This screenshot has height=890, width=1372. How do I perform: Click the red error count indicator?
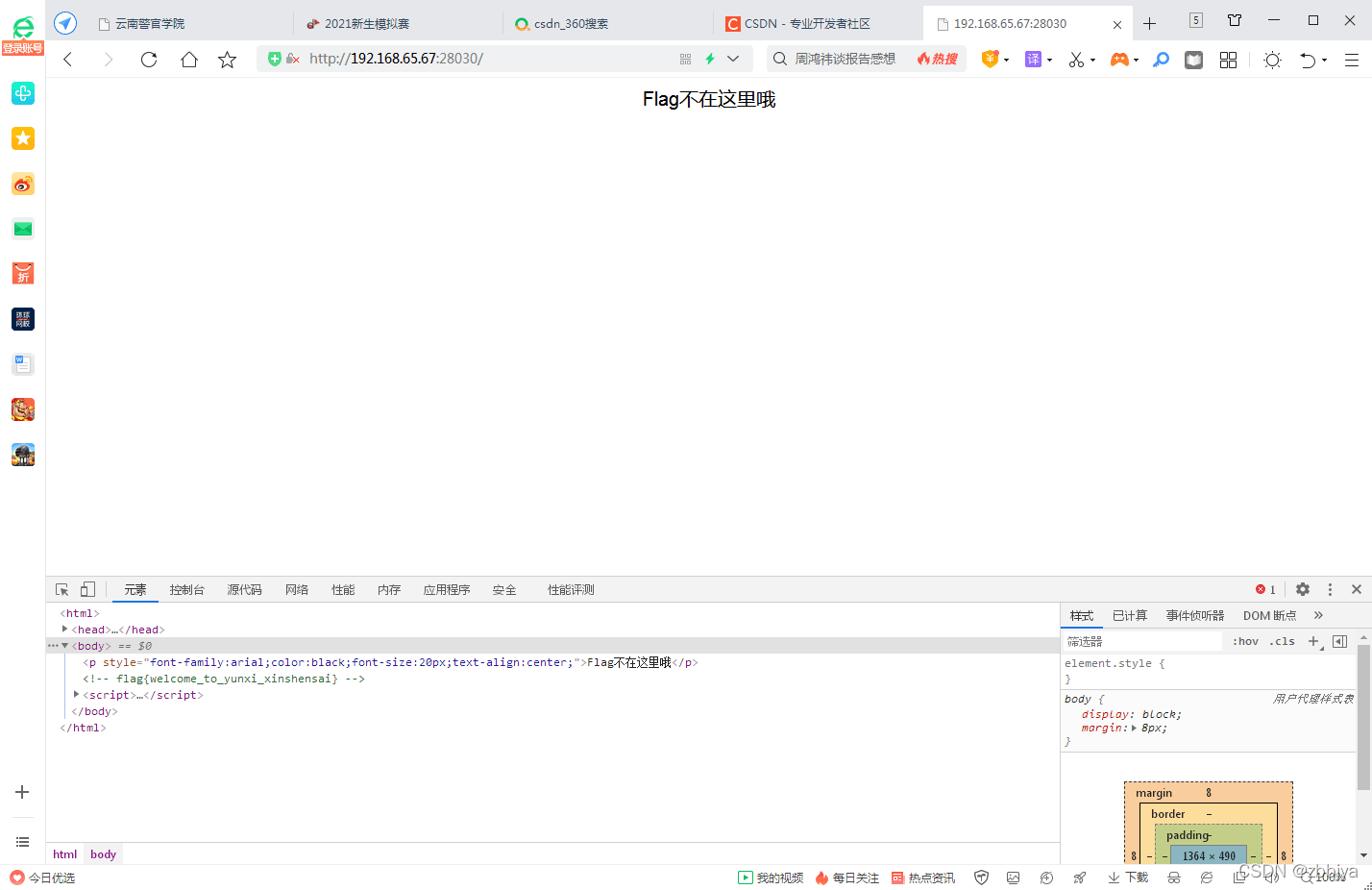coord(1265,589)
